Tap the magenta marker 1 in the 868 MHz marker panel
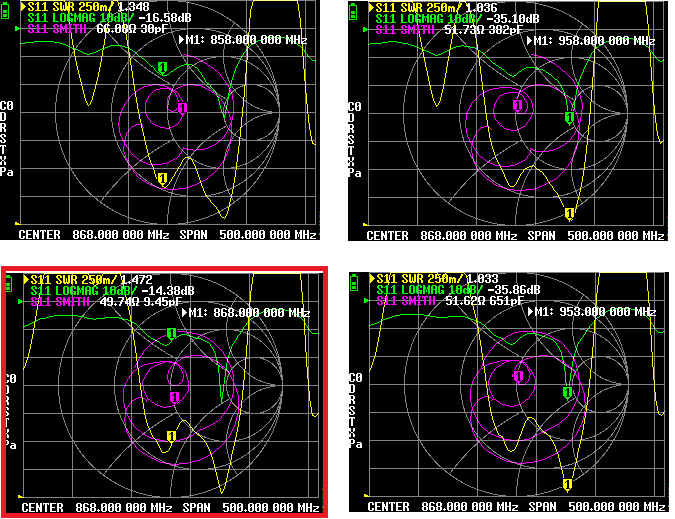Image resolution: width=675 pixels, height=519 pixels. click(x=174, y=397)
